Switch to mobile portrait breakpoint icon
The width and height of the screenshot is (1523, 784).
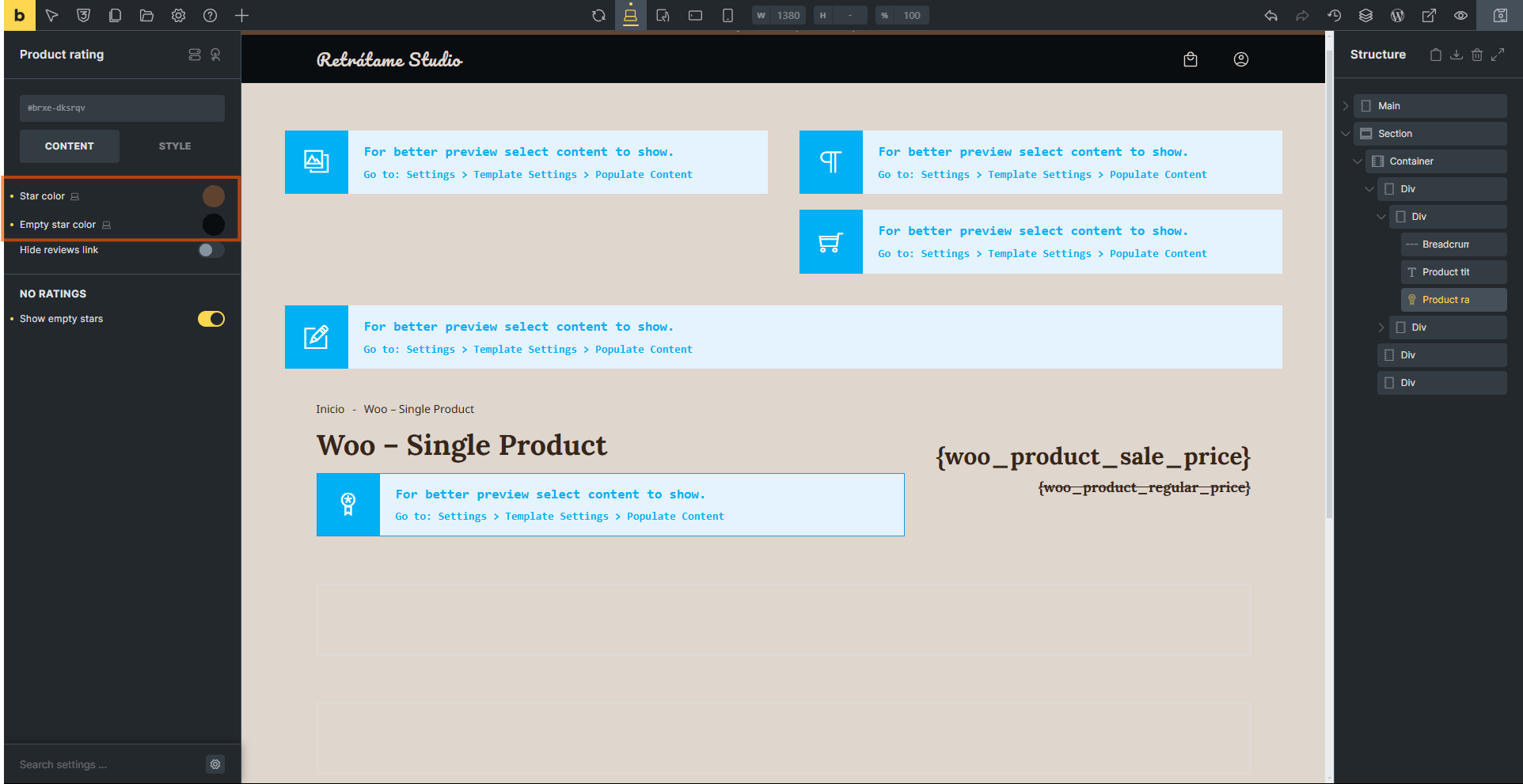(x=727, y=15)
